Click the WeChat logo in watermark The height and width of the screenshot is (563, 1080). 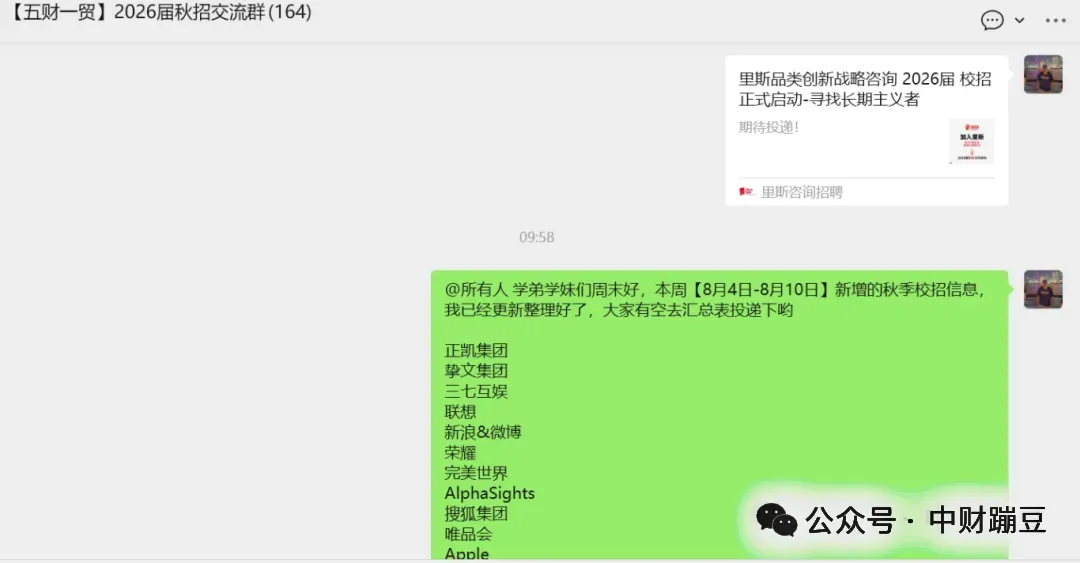click(776, 520)
